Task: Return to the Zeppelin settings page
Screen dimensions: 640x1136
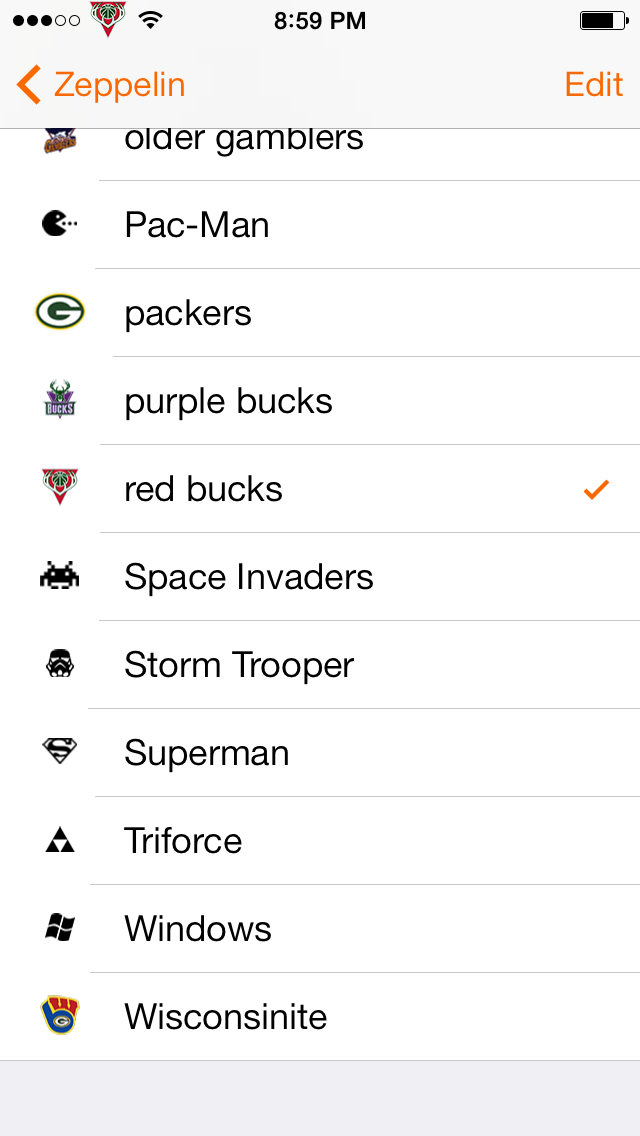Action: (101, 84)
